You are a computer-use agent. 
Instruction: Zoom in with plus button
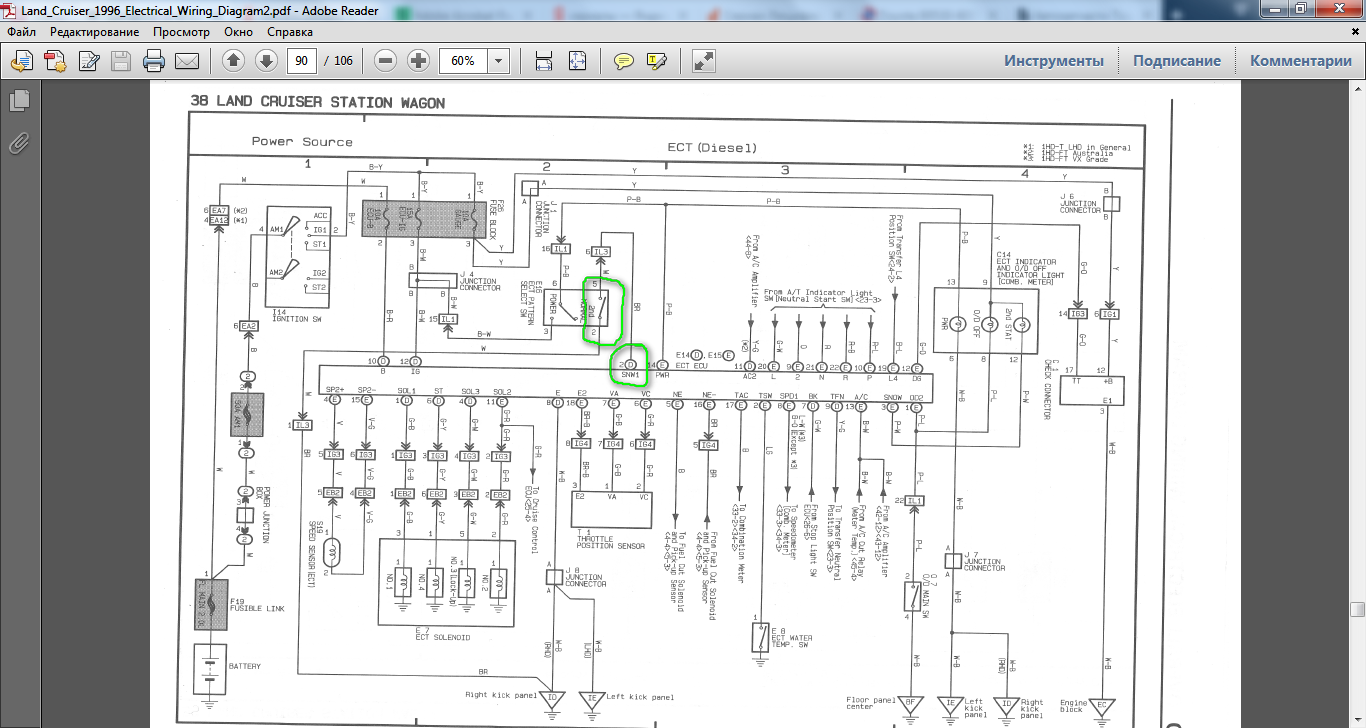(x=418, y=61)
